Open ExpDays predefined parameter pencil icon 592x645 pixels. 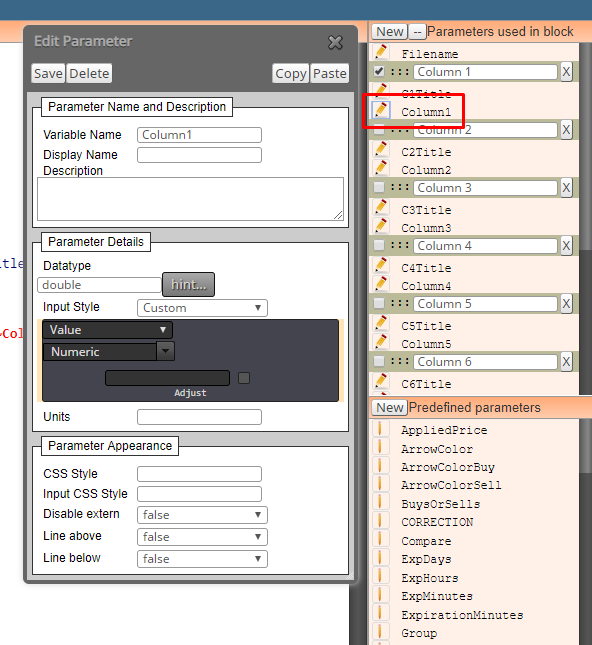coord(381,557)
